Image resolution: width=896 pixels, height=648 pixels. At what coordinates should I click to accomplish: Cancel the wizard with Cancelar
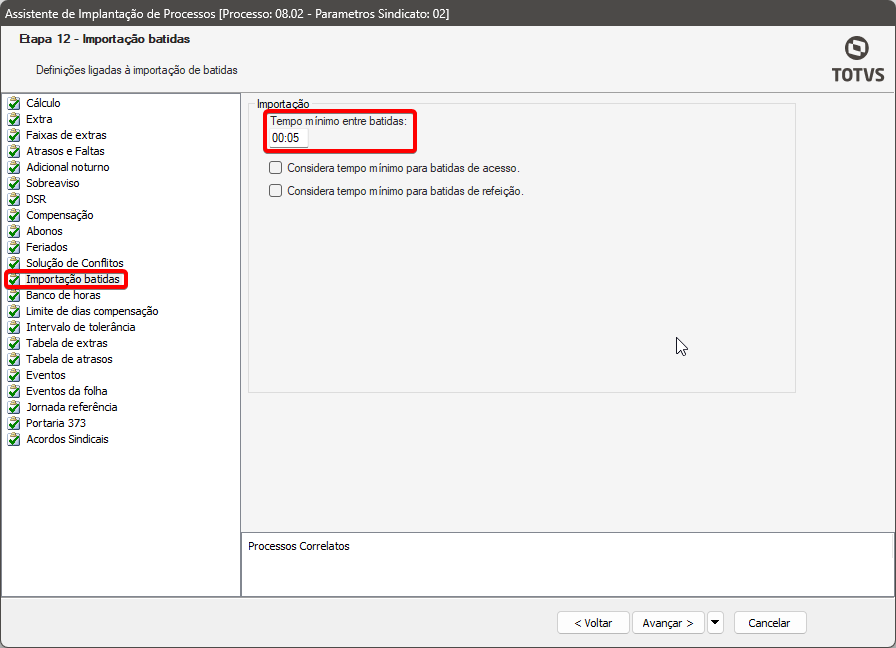(770, 623)
